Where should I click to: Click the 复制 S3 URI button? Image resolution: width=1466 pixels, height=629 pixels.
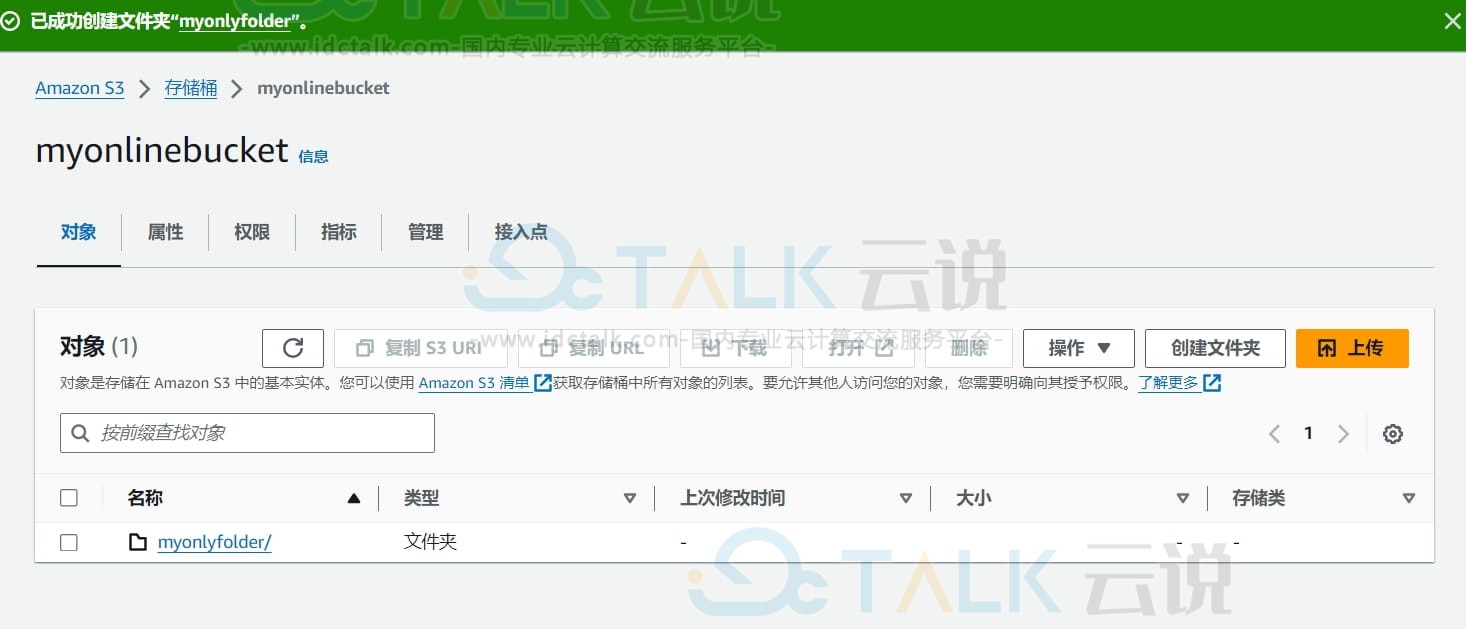click(x=420, y=348)
